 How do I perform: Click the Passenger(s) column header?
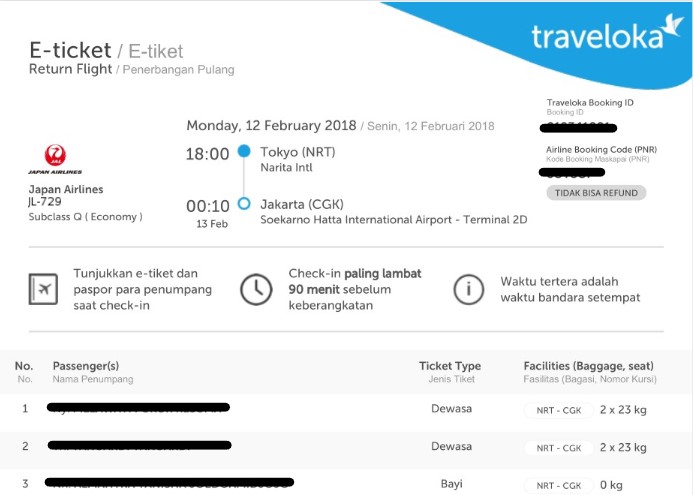[x=86, y=366]
